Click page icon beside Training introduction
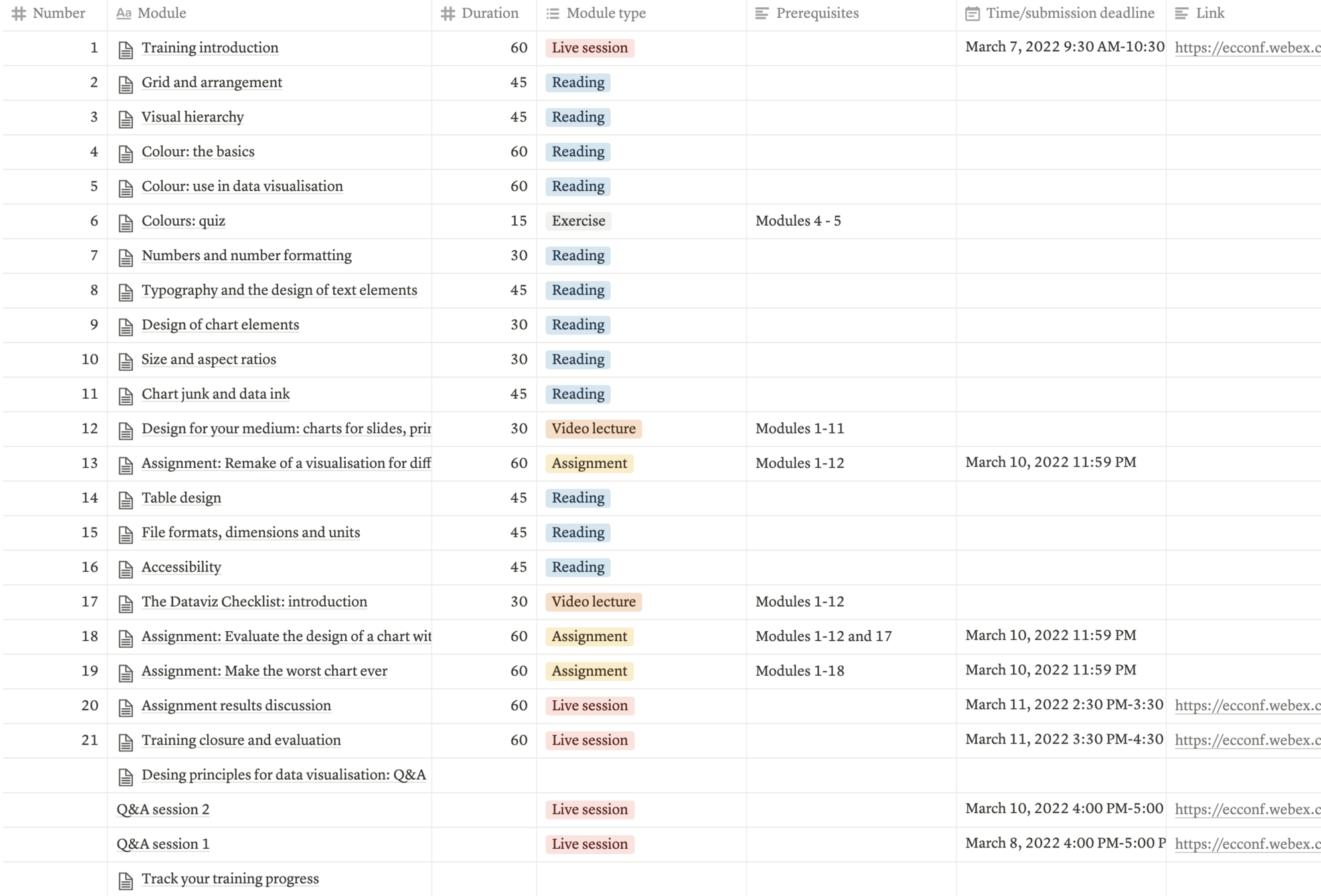The width and height of the screenshot is (1321, 896). pyautogui.click(x=125, y=49)
